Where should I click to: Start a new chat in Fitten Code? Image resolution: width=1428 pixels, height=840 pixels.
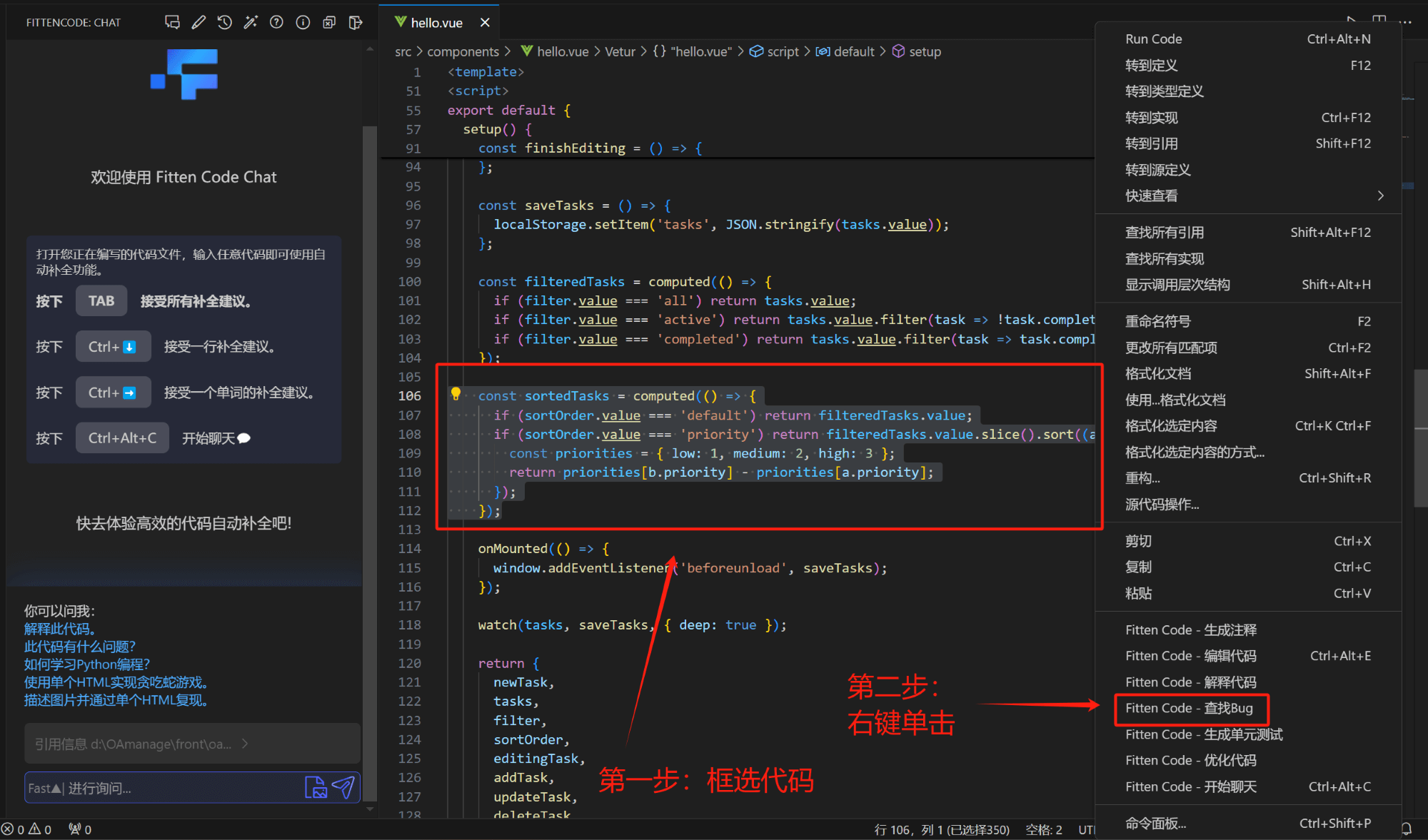tap(172, 22)
